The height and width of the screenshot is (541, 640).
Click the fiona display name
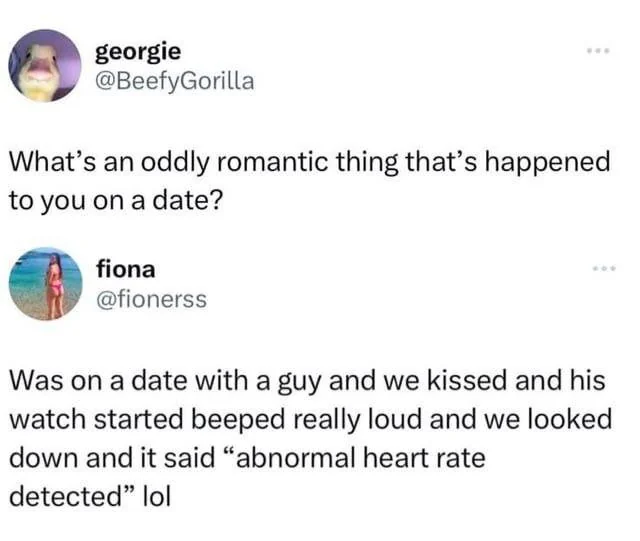(x=126, y=270)
